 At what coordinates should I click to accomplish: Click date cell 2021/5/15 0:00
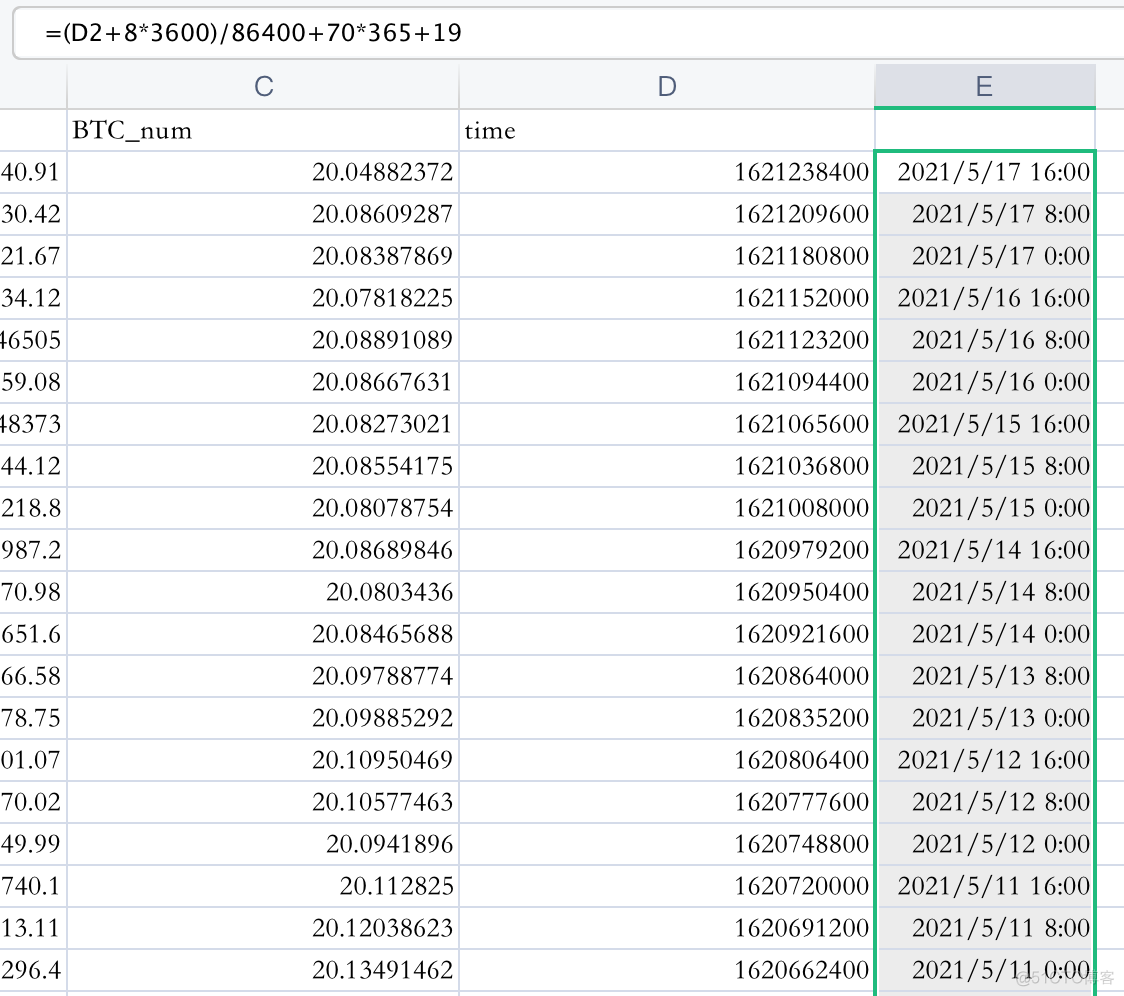pyautogui.click(x=985, y=508)
